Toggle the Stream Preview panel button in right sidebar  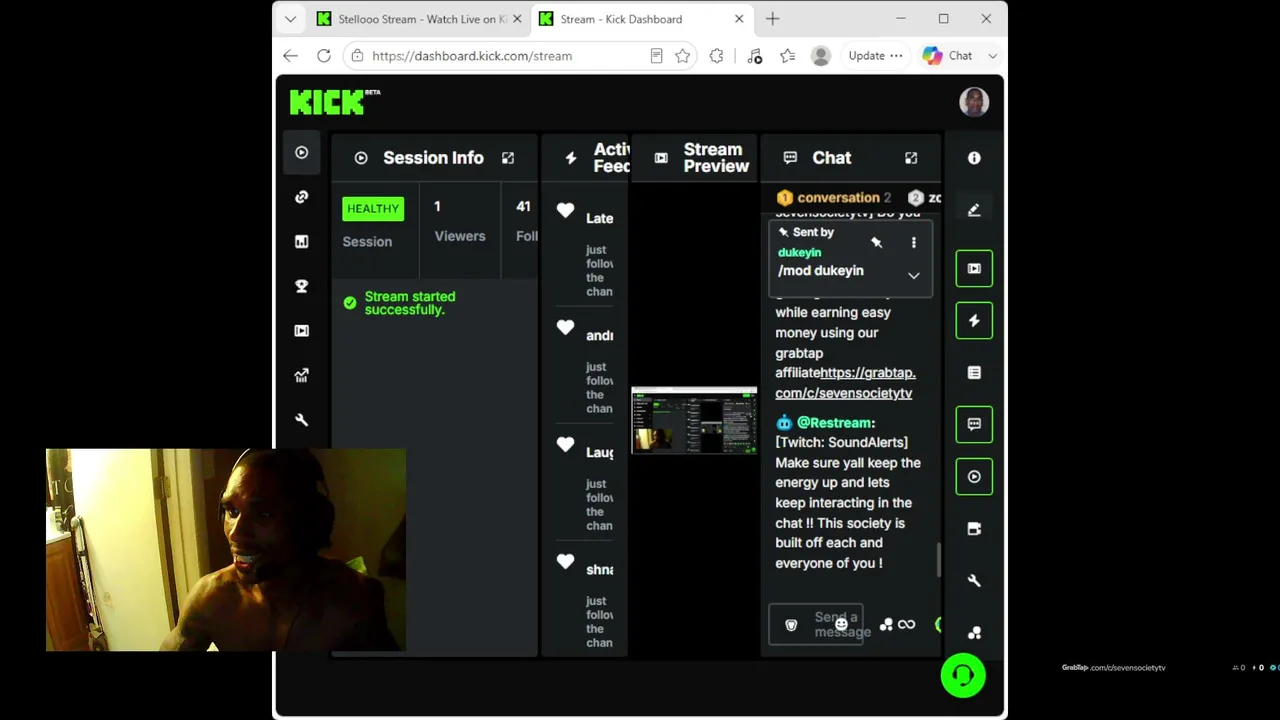[x=974, y=268]
